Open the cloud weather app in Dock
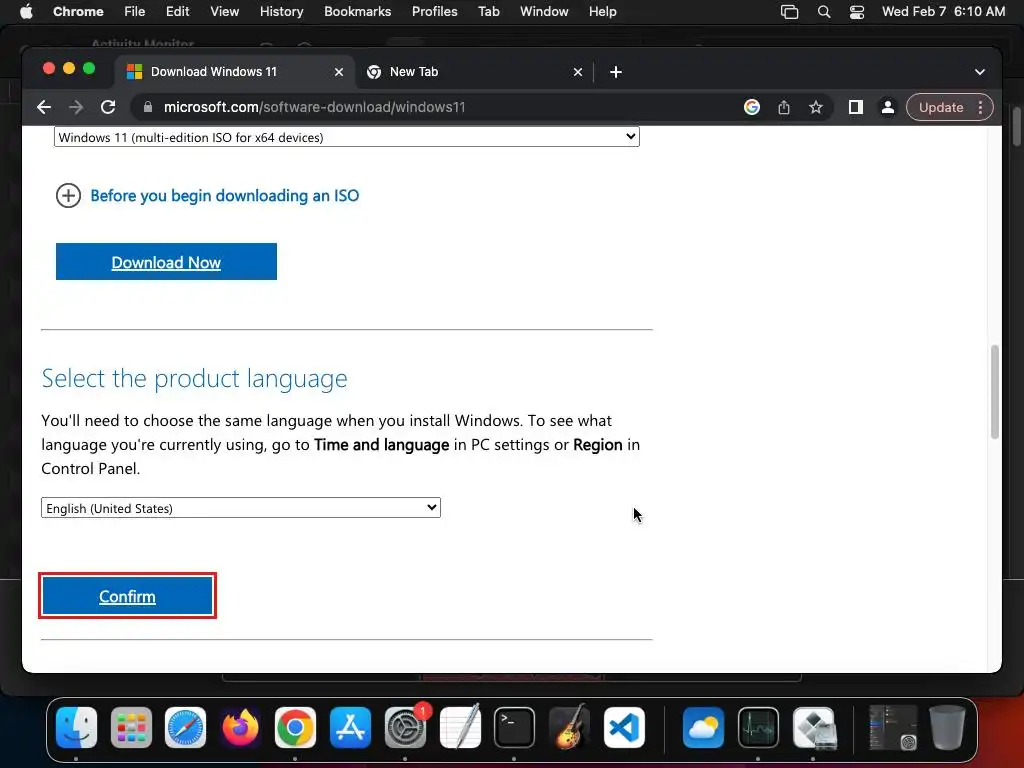This screenshot has height=768, width=1024. tap(703, 728)
